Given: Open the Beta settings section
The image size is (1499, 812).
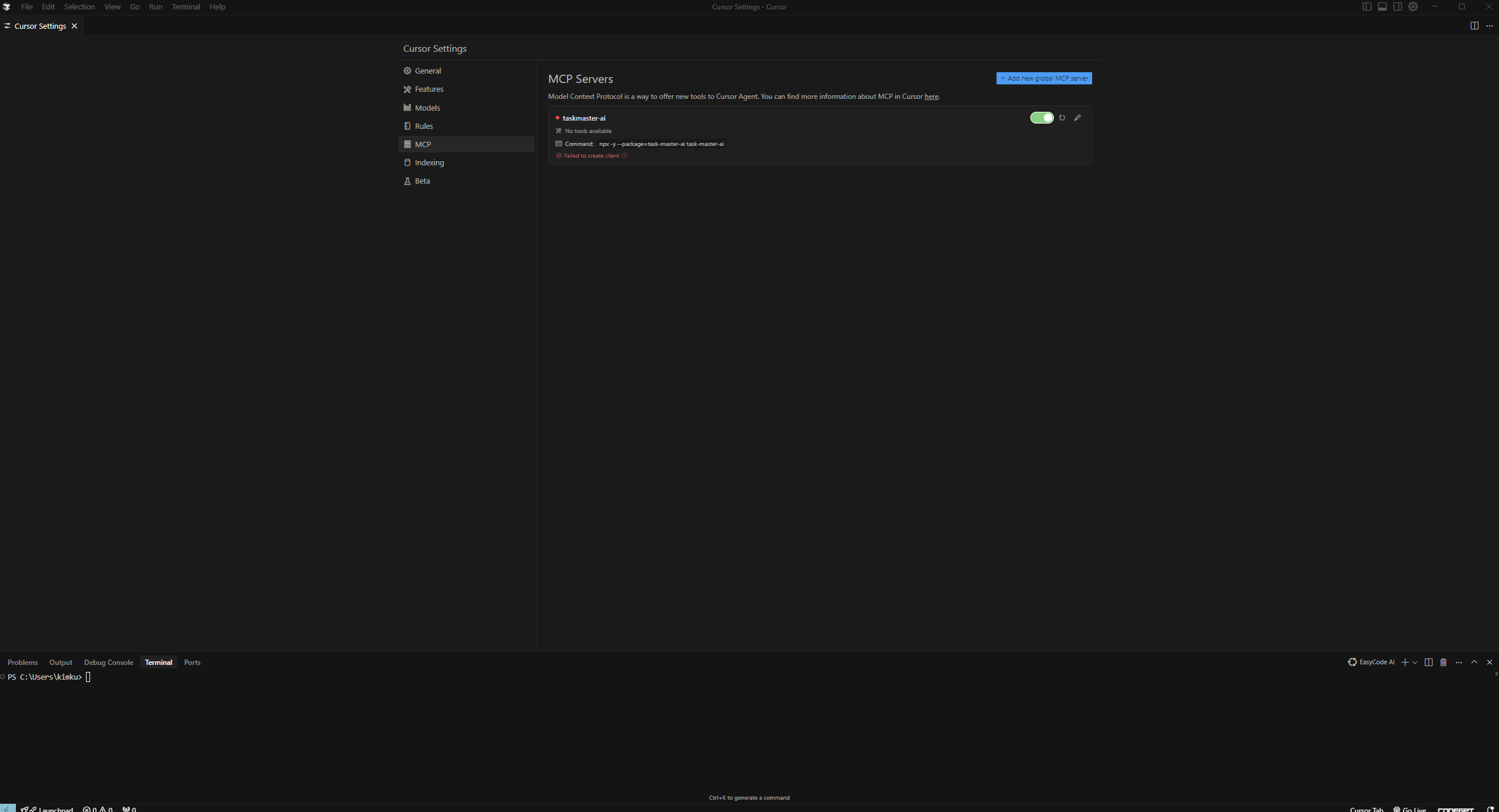Looking at the screenshot, I should 466,181.
